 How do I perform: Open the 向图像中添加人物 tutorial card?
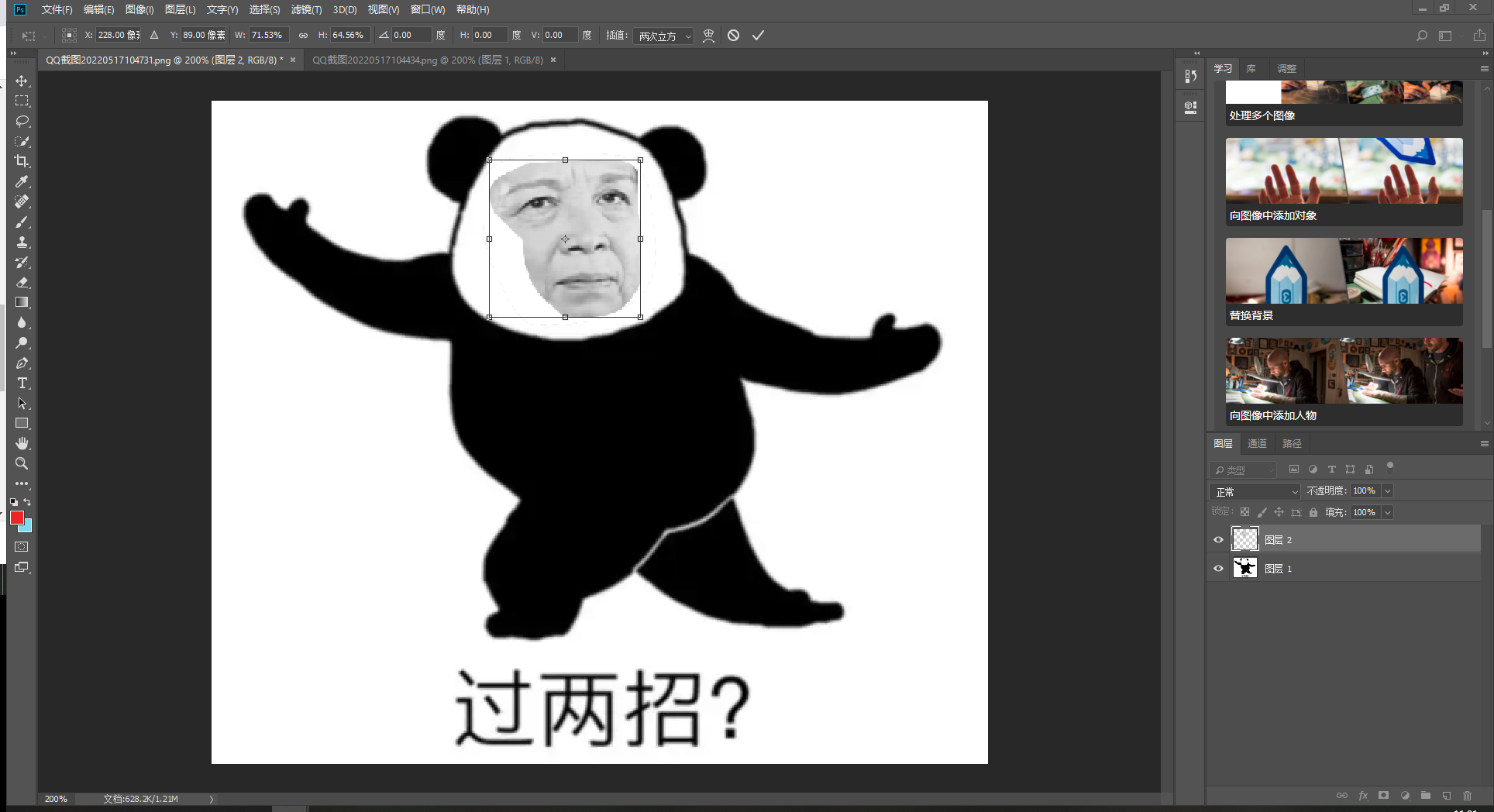(1344, 381)
